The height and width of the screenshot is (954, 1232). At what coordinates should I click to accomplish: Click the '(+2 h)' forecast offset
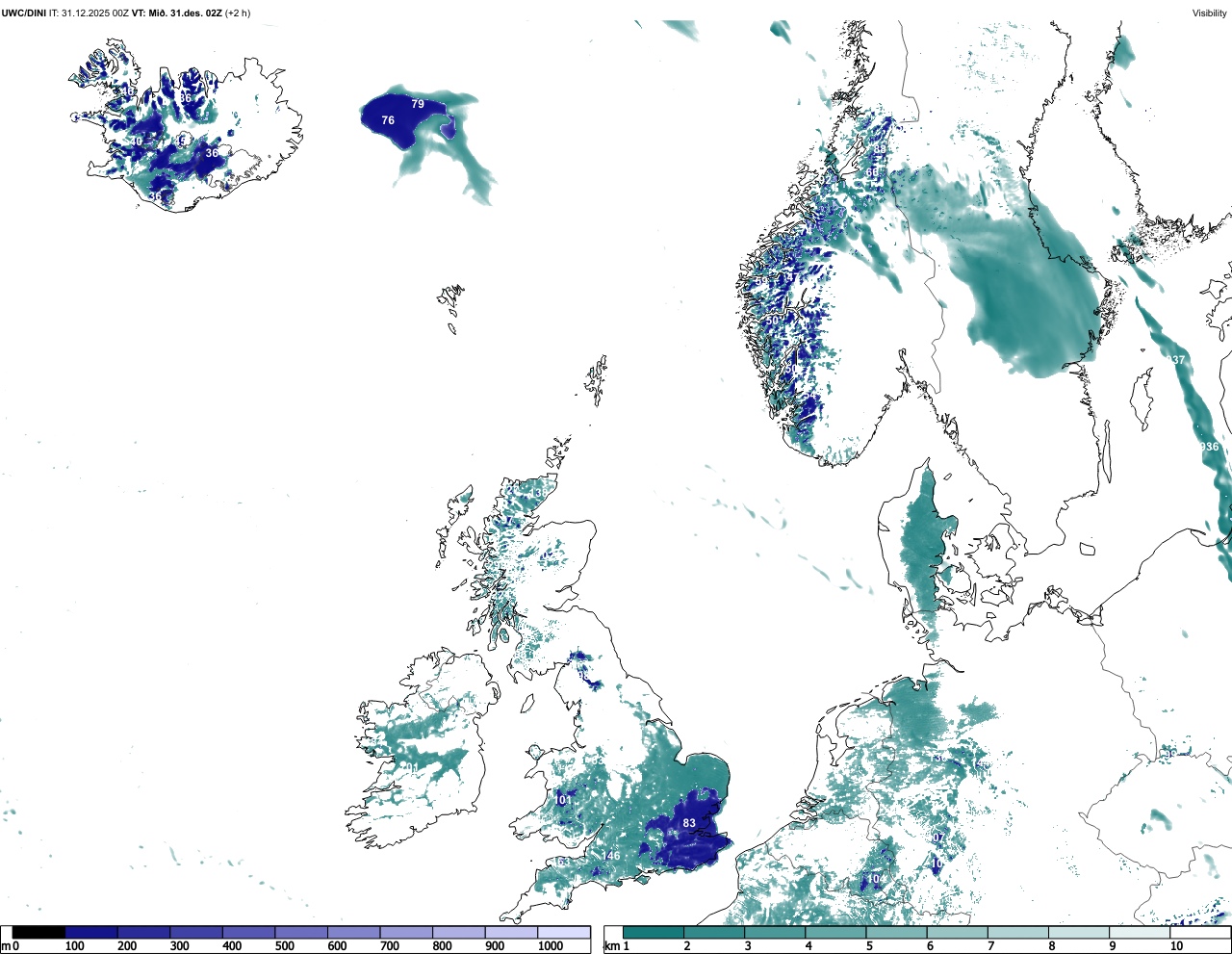click(238, 13)
